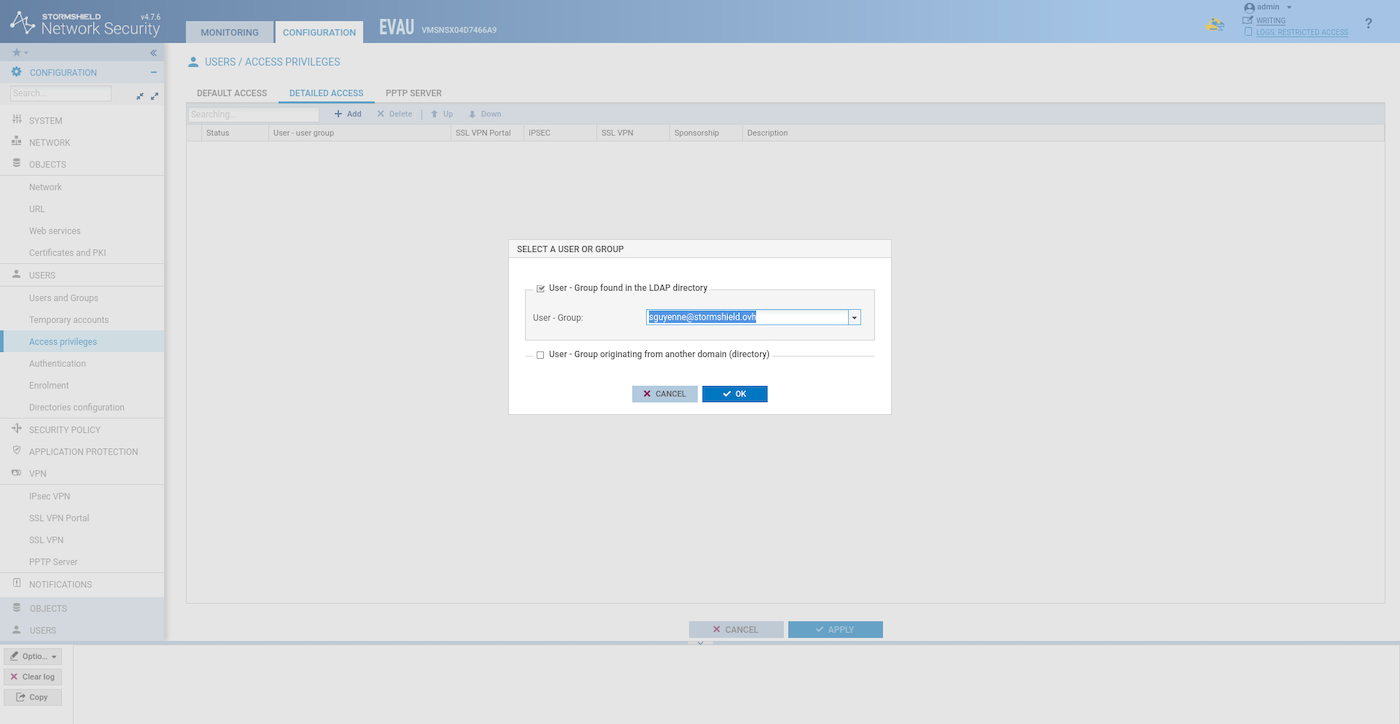Collapse the Configuration section with minus icon

click(x=153, y=72)
